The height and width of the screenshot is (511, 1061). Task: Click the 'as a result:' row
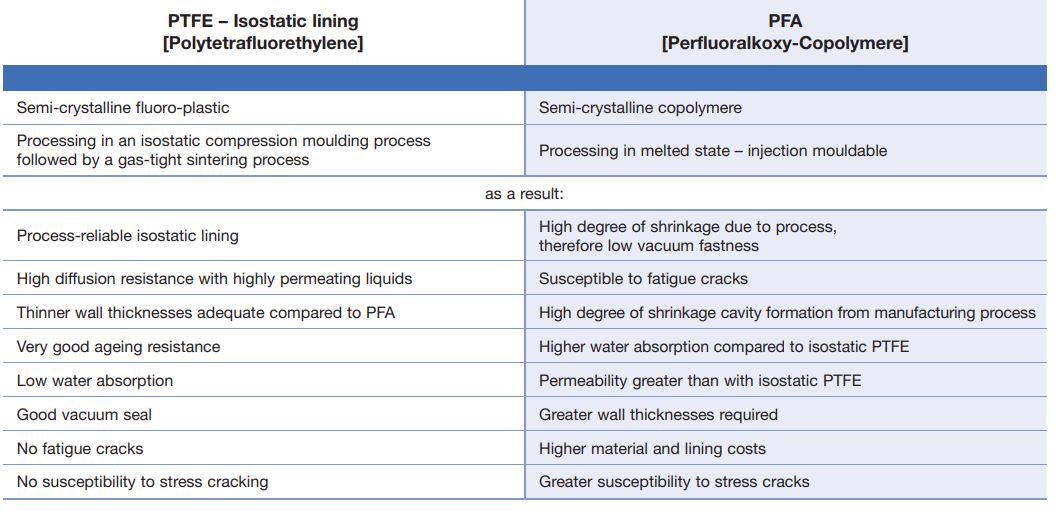point(525,194)
